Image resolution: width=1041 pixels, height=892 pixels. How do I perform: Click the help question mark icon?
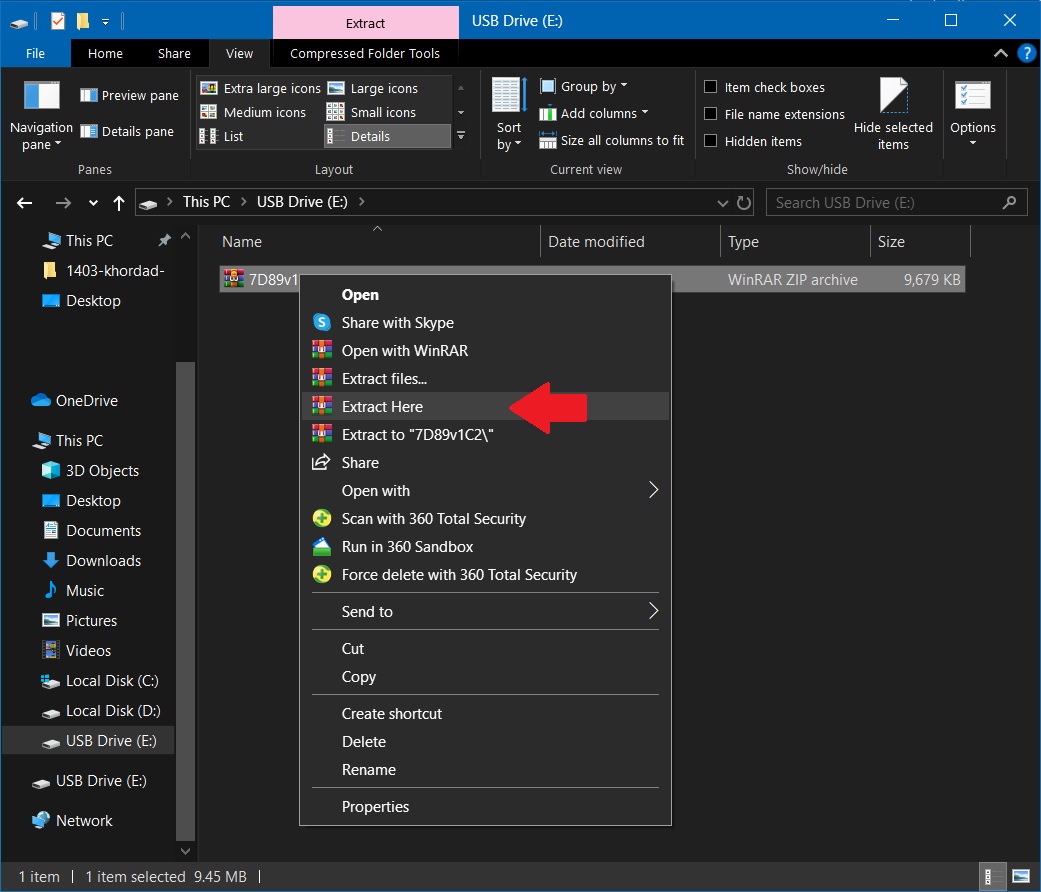point(1026,53)
